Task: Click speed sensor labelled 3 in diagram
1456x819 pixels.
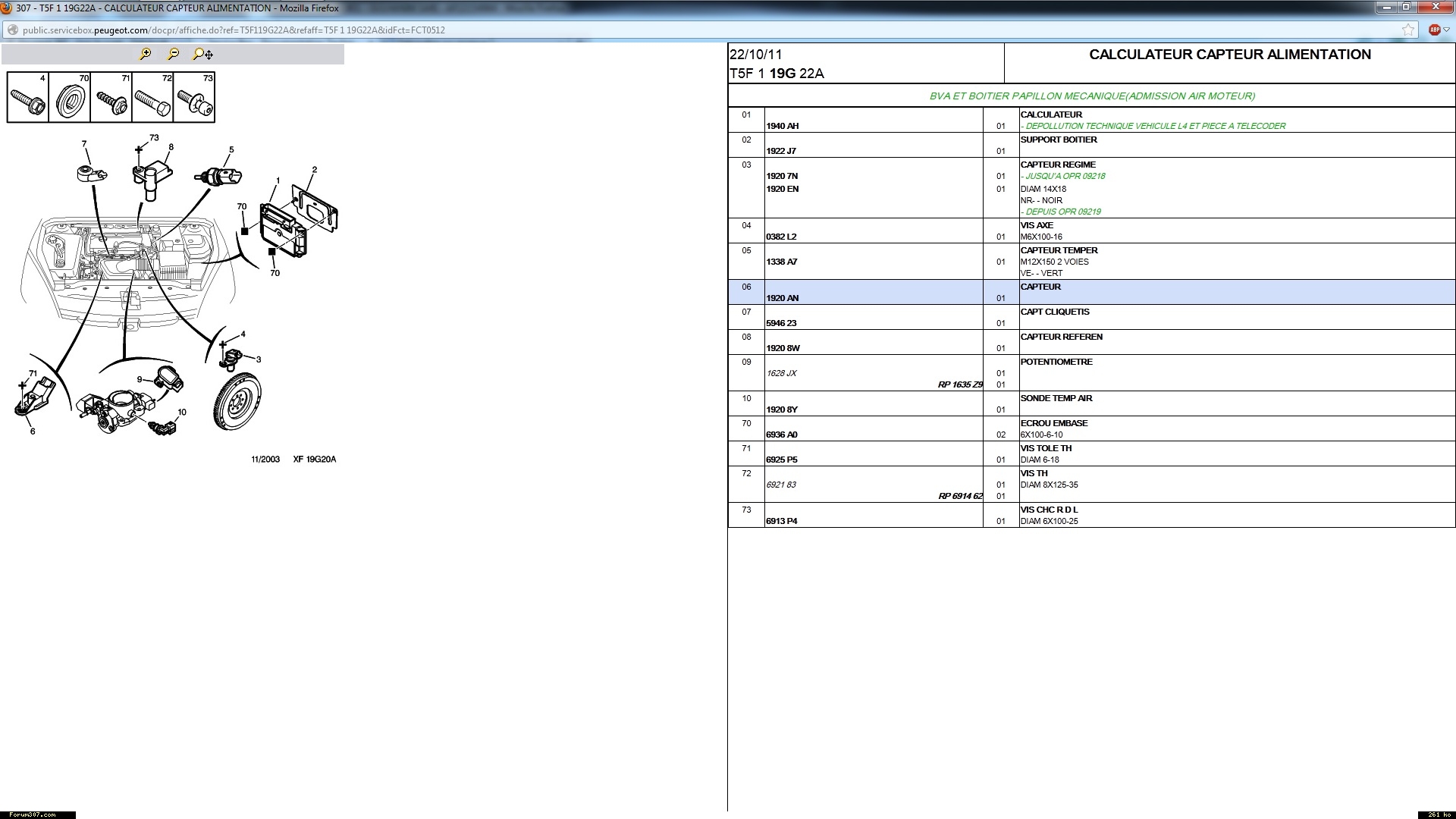Action: click(x=232, y=358)
